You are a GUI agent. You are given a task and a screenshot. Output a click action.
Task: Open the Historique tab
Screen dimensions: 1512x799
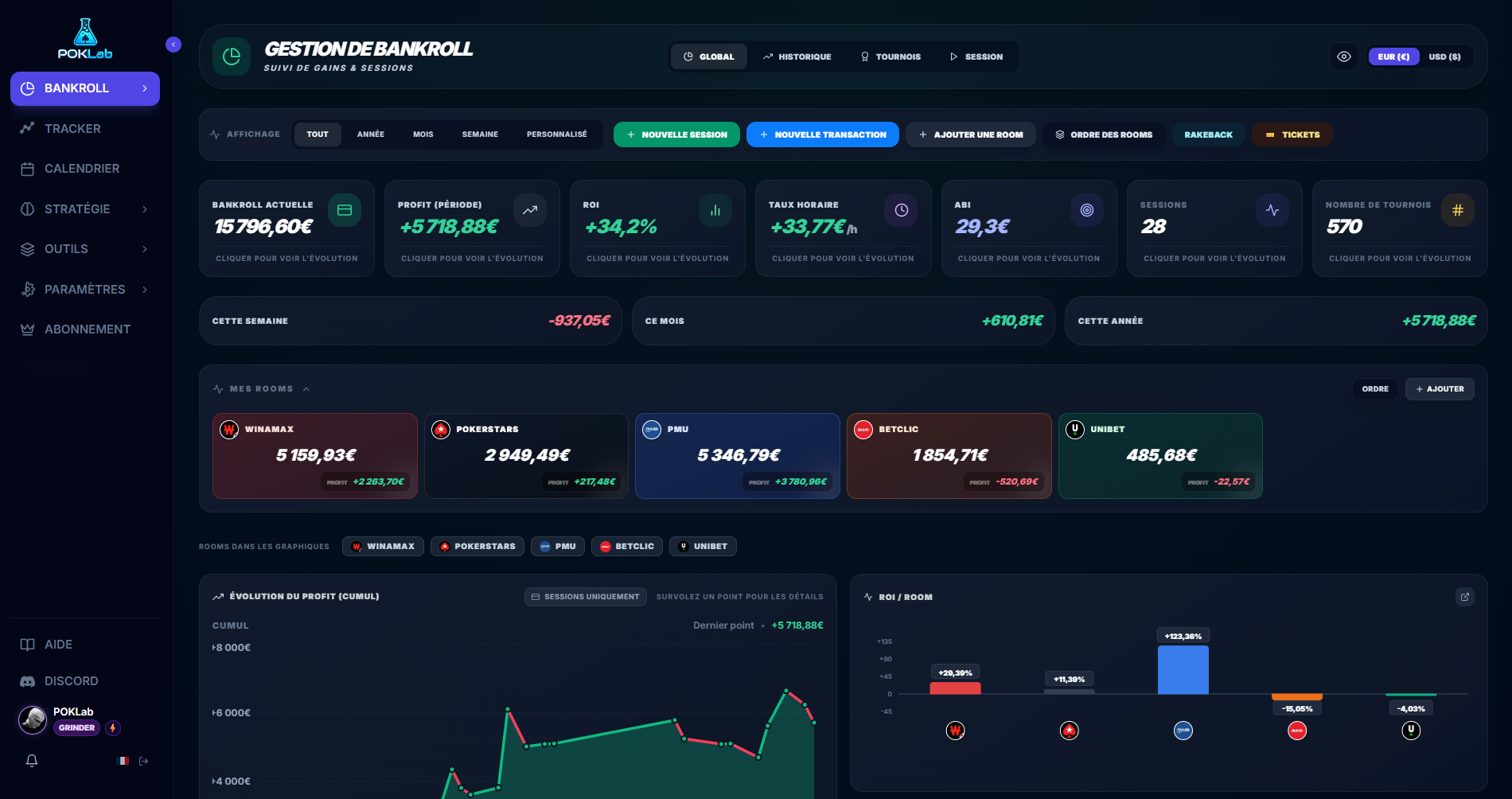(x=797, y=57)
